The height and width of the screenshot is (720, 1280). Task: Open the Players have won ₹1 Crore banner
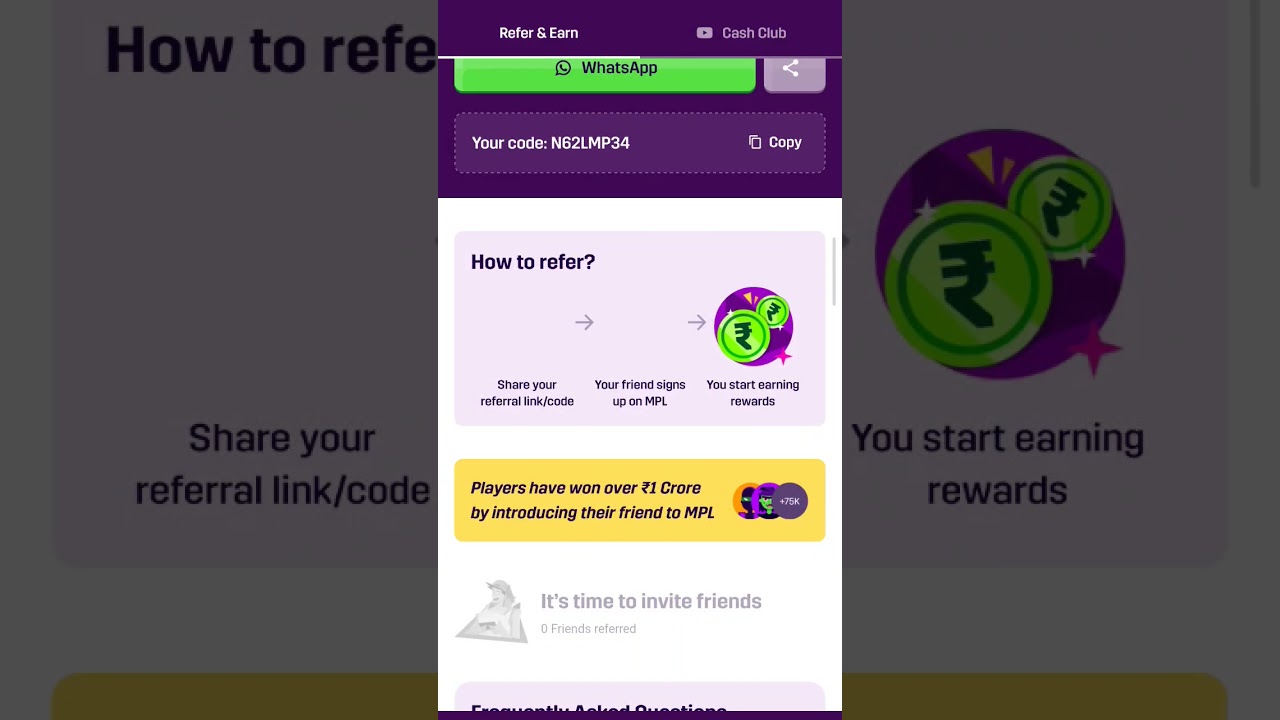point(640,500)
